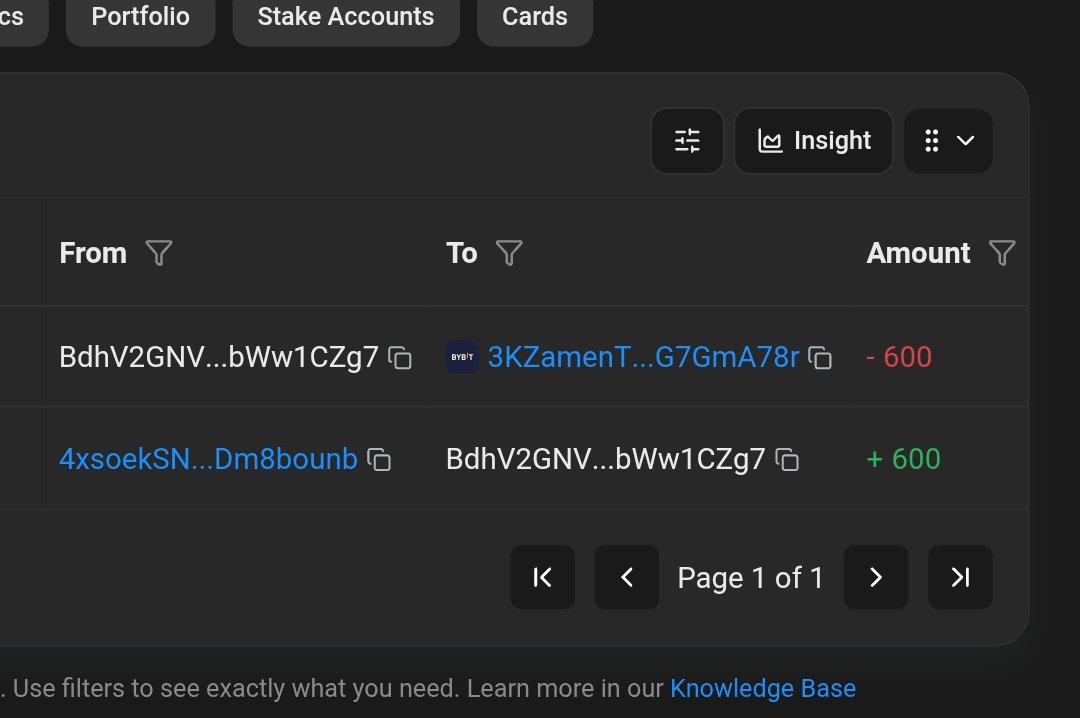Click the From column header
Image resolution: width=1080 pixels, height=718 pixels.
pyautogui.click(x=93, y=253)
